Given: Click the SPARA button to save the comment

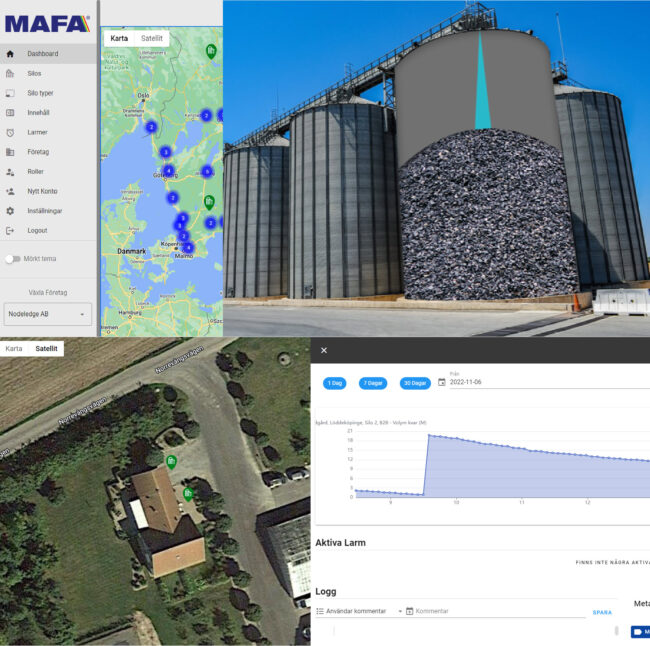Looking at the screenshot, I should point(602,612).
